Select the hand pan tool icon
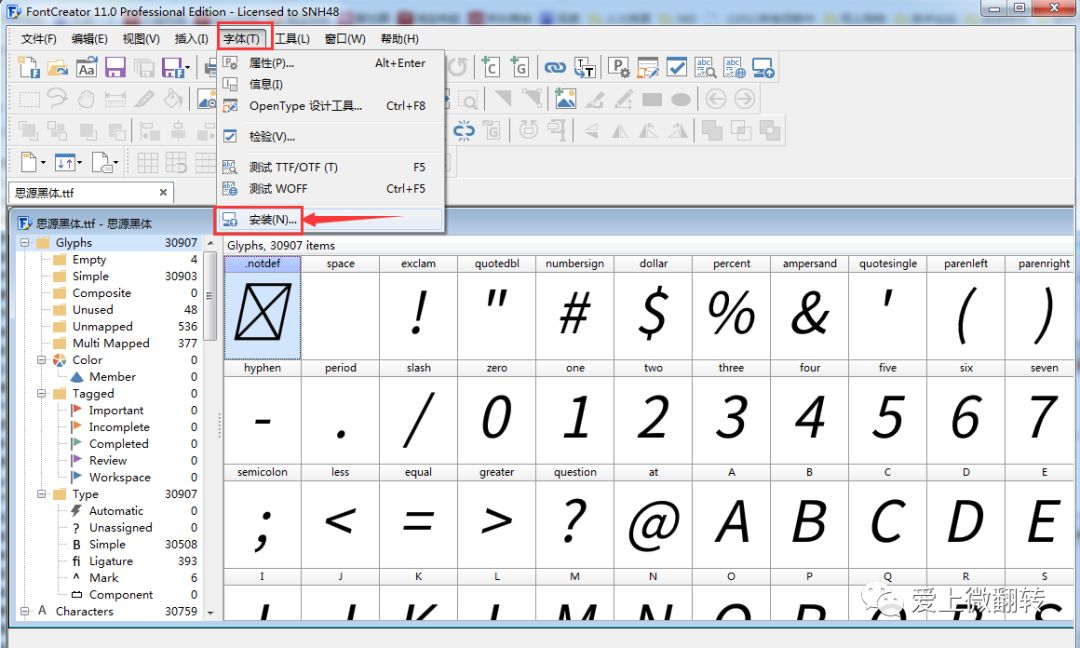Viewport: 1080px width, 648px height. point(86,99)
